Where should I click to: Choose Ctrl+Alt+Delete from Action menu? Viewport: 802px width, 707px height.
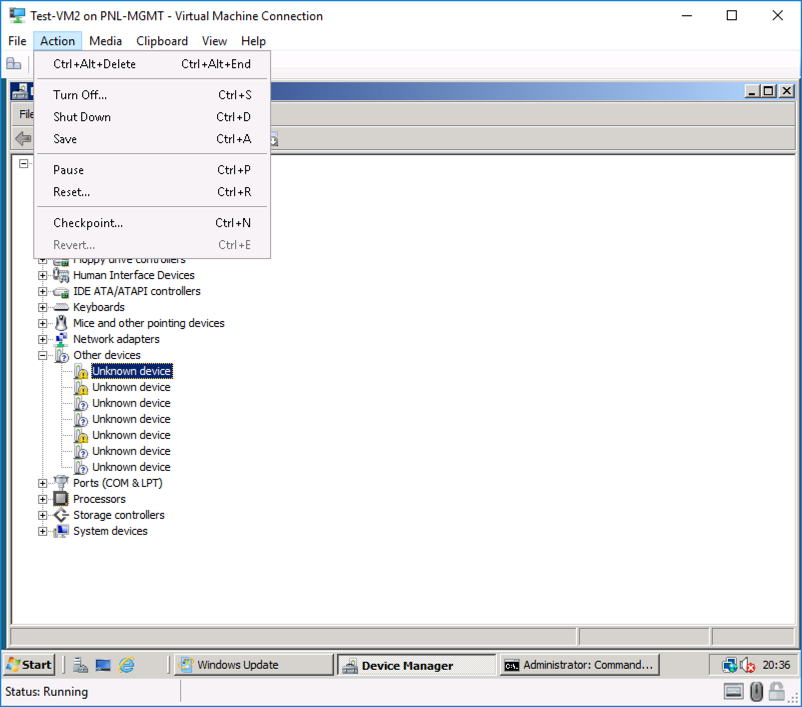pos(152,64)
